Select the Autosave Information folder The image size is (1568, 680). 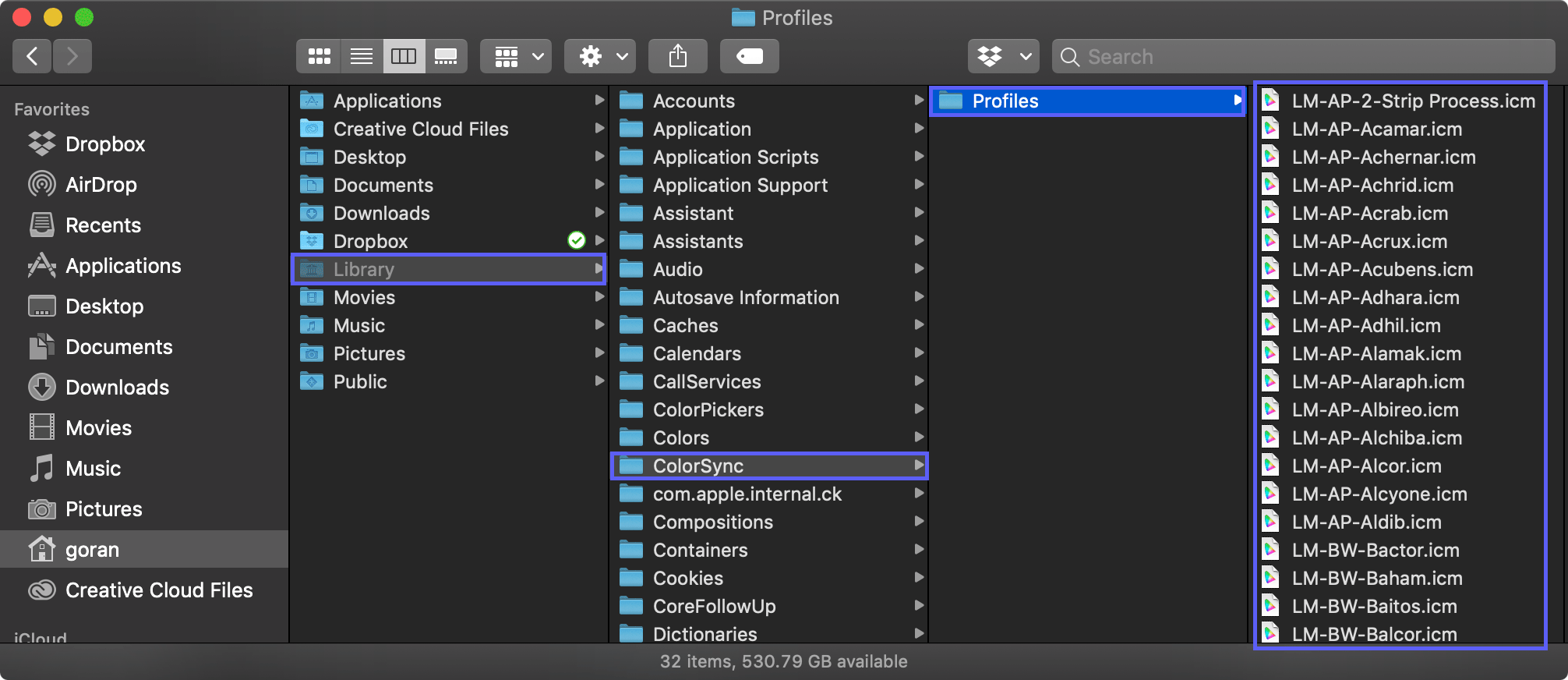tap(770, 297)
